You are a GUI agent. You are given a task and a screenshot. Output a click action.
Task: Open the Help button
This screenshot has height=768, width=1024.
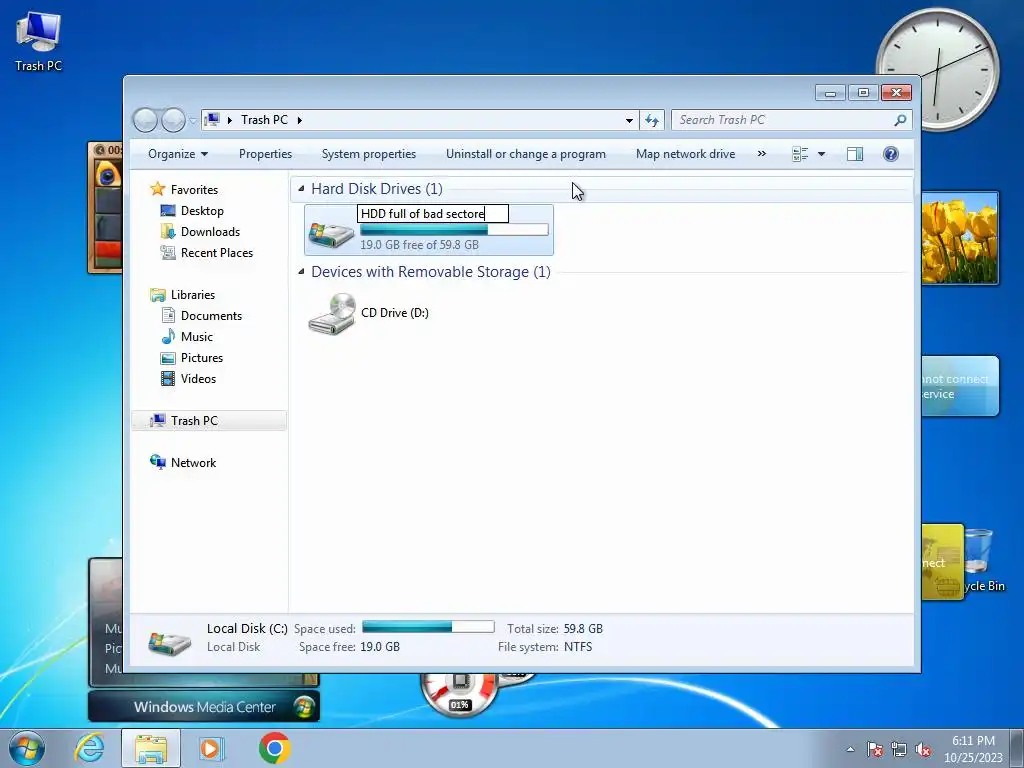pos(891,154)
